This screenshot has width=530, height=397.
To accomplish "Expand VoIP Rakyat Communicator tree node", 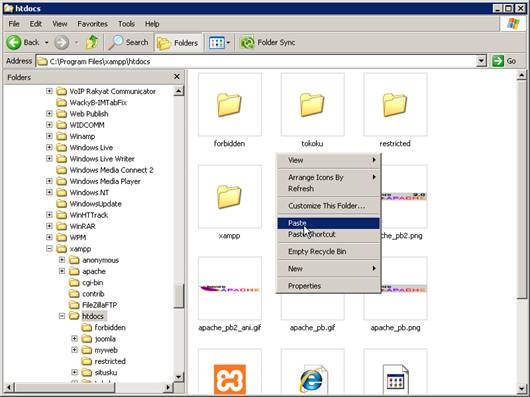I will (x=49, y=91).
